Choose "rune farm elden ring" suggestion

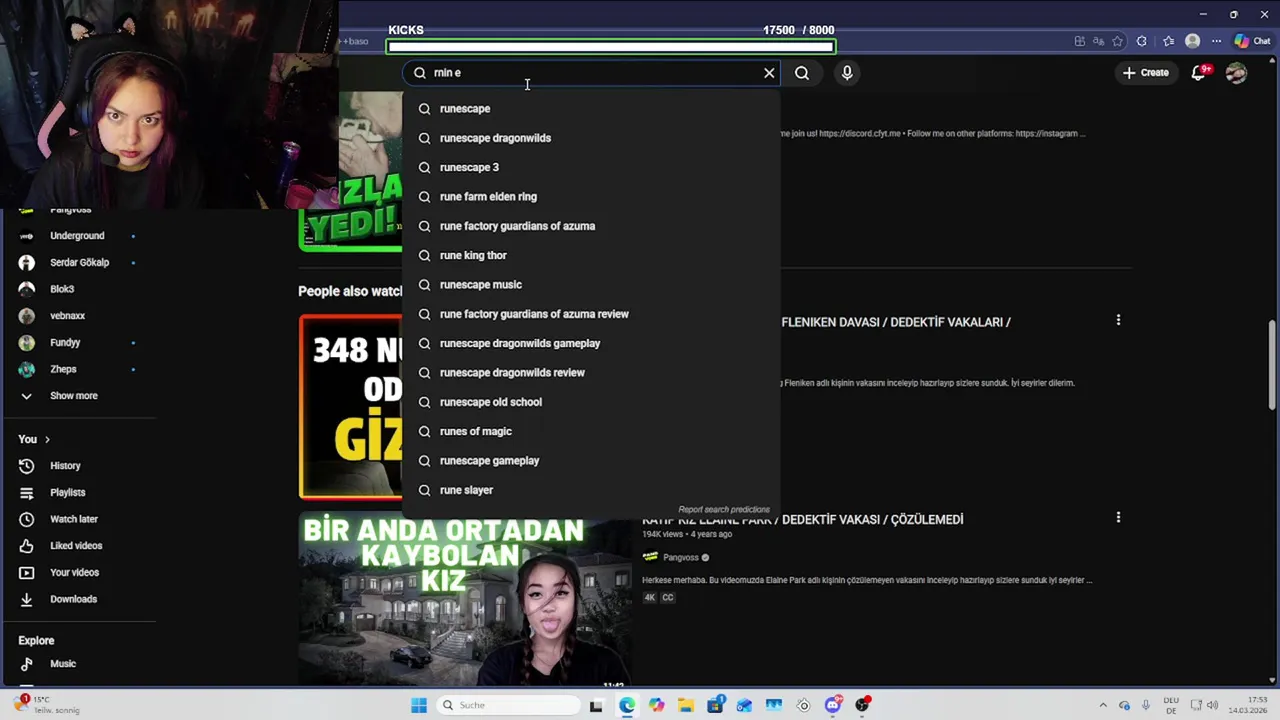pos(591,197)
